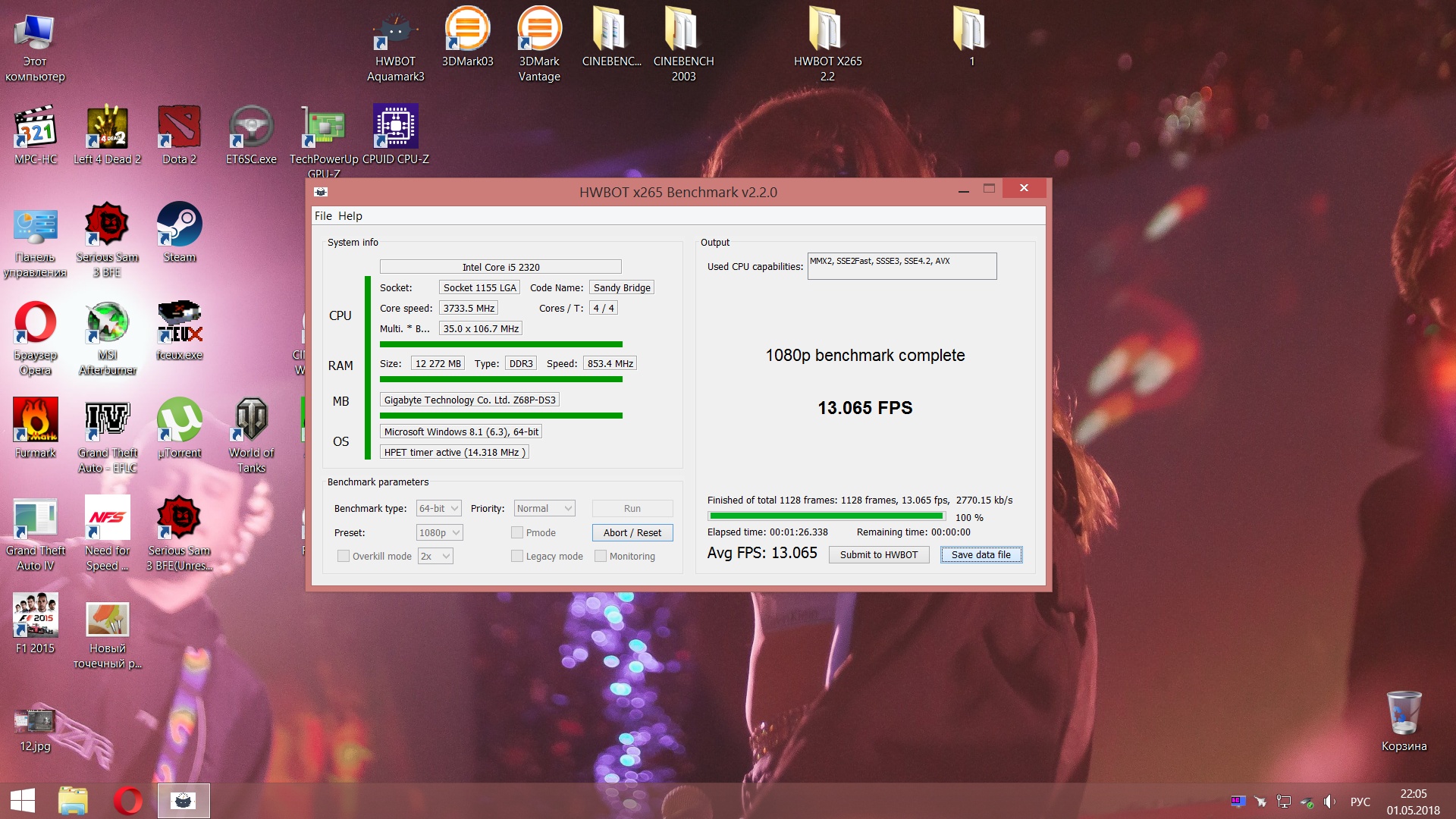1456x819 pixels.
Task: Open Opera from the taskbar
Action: coord(127,801)
